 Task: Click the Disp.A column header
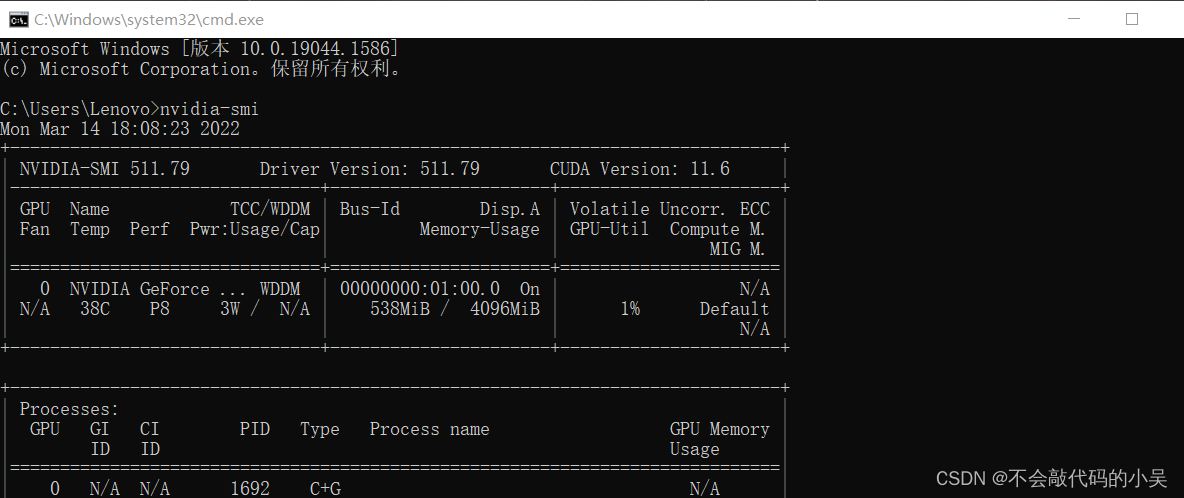tap(510, 209)
